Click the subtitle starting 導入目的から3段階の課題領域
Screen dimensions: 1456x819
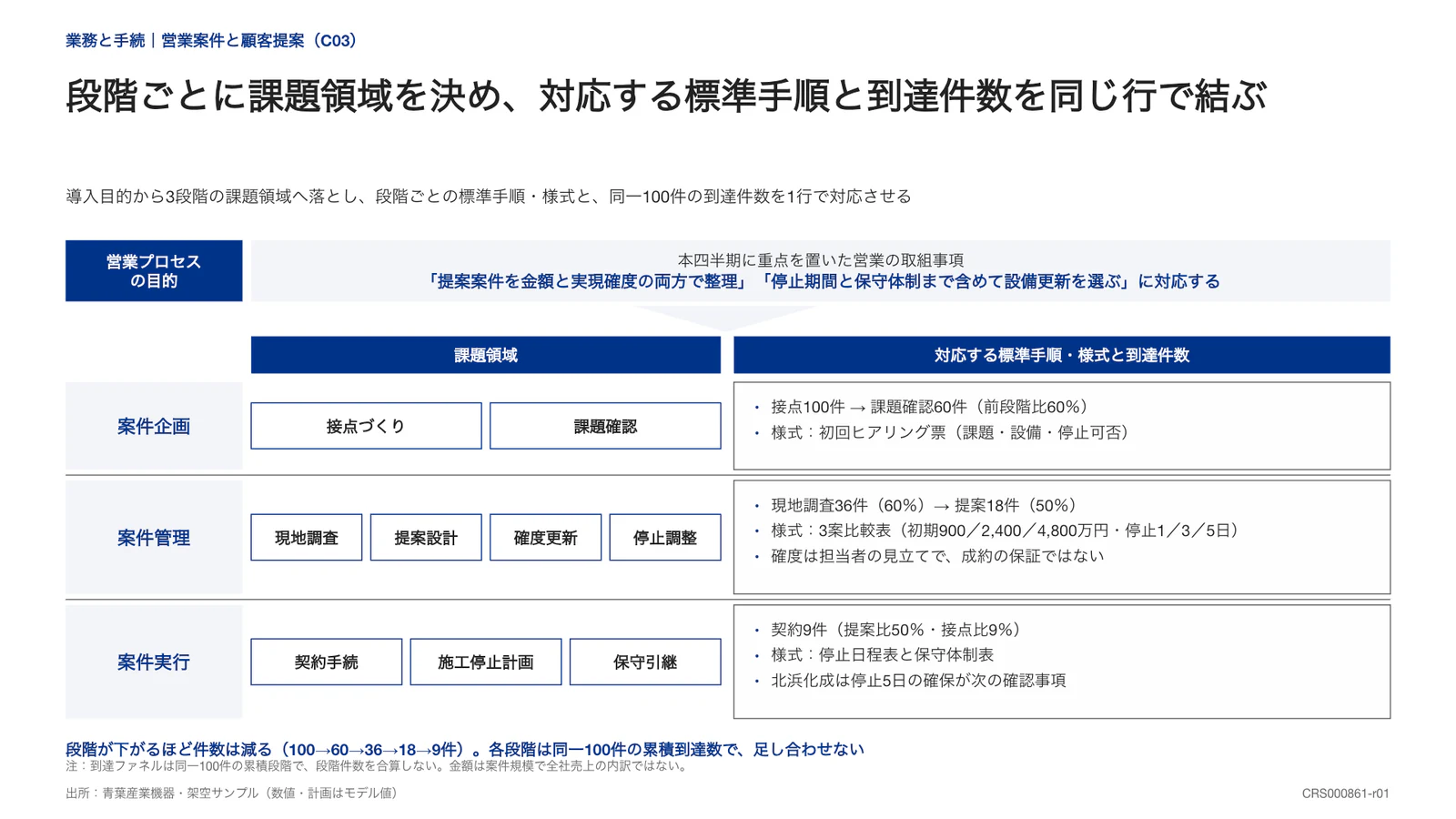click(489, 197)
